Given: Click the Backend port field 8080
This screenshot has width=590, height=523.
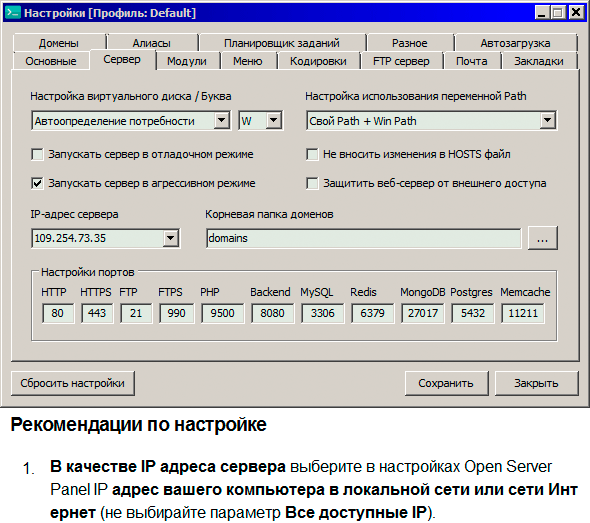Looking at the screenshot, I should 272,313.
